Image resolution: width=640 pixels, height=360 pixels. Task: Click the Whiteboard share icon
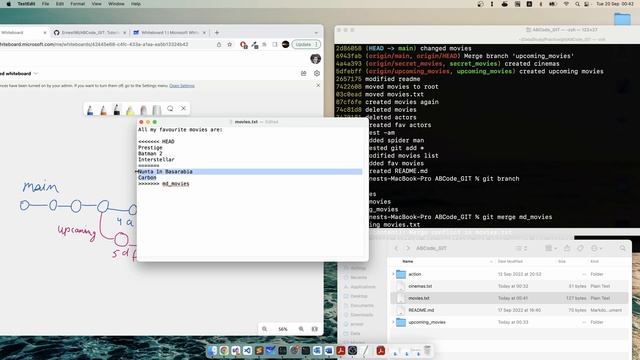(x=303, y=73)
